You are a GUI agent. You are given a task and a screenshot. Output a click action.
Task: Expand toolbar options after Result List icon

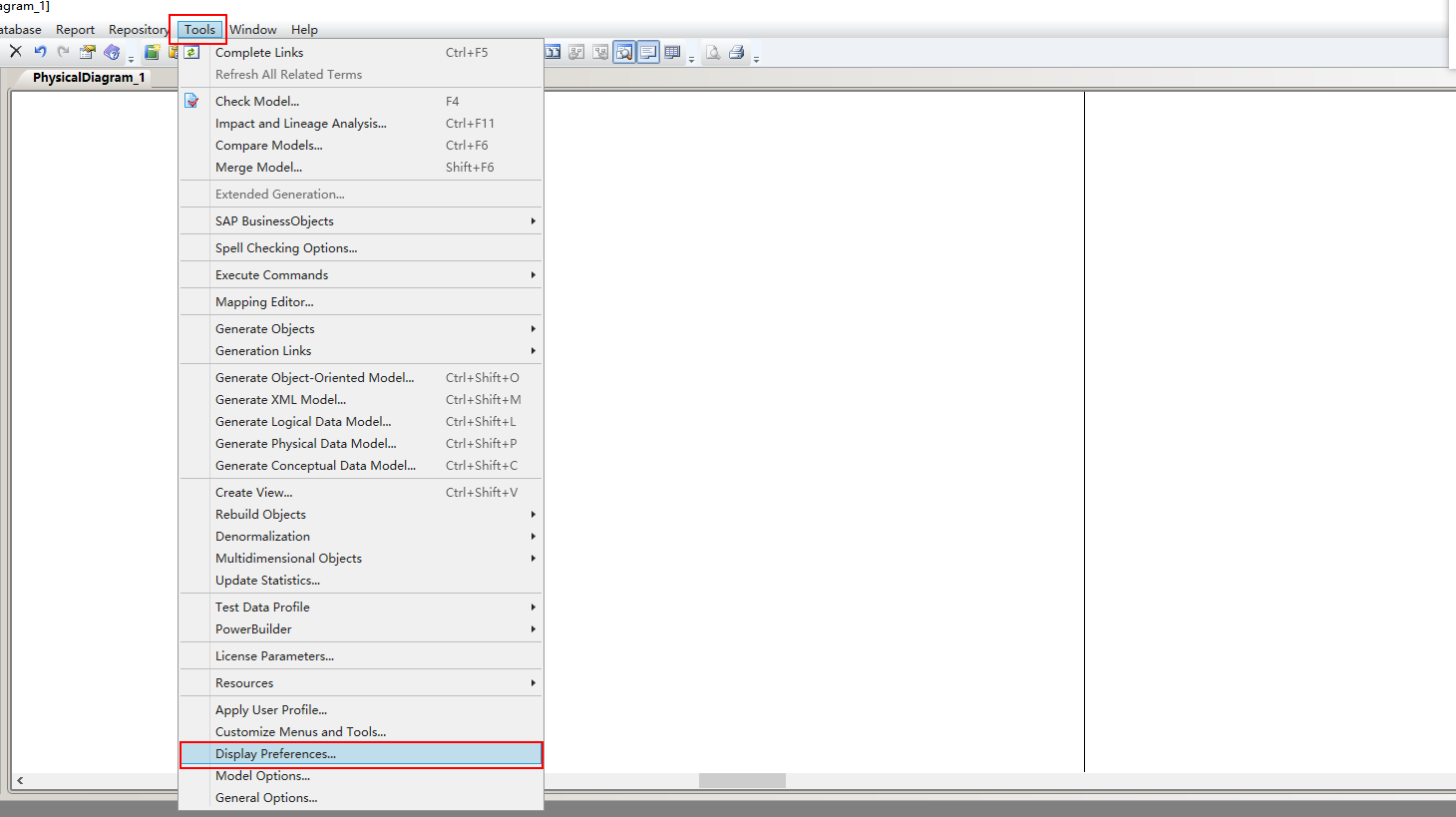coord(691,59)
